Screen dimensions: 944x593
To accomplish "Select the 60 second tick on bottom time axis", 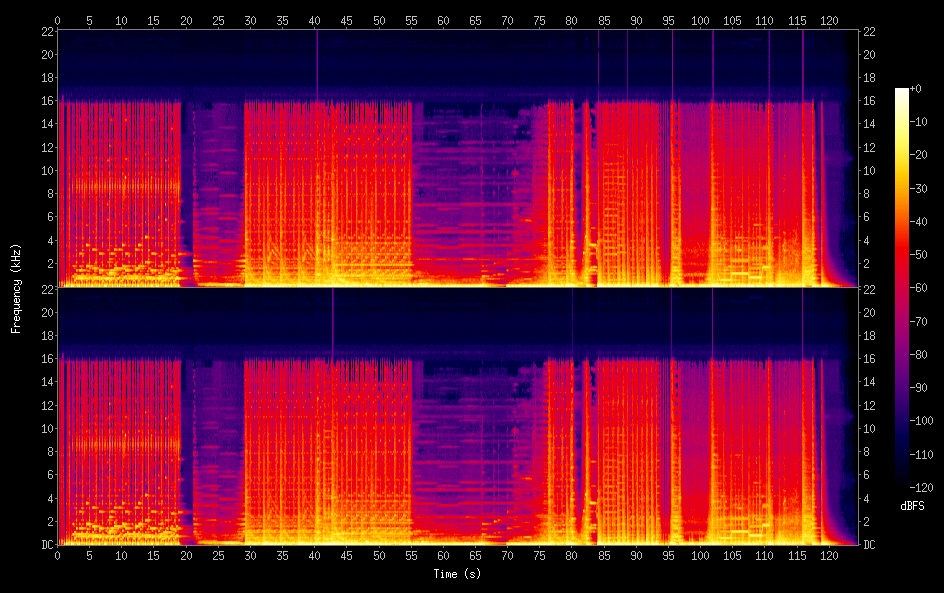I will point(443,554).
